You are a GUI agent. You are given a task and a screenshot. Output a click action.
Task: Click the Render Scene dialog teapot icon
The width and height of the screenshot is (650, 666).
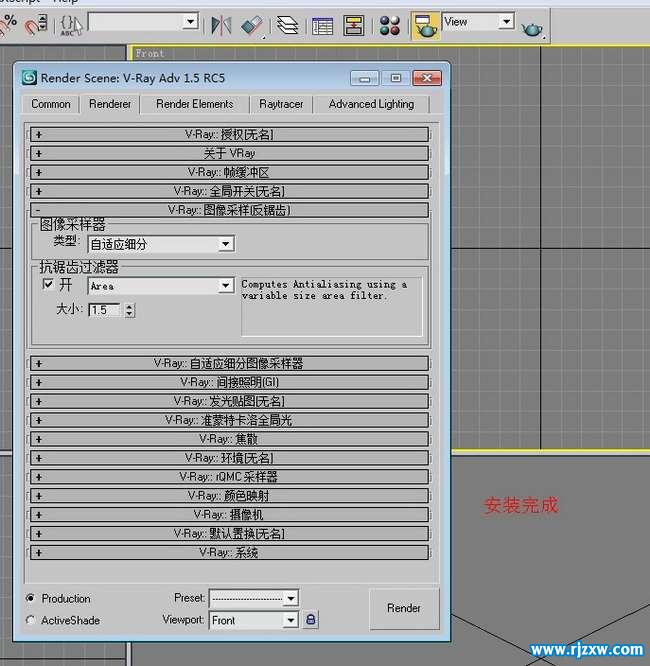click(x=425, y=26)
